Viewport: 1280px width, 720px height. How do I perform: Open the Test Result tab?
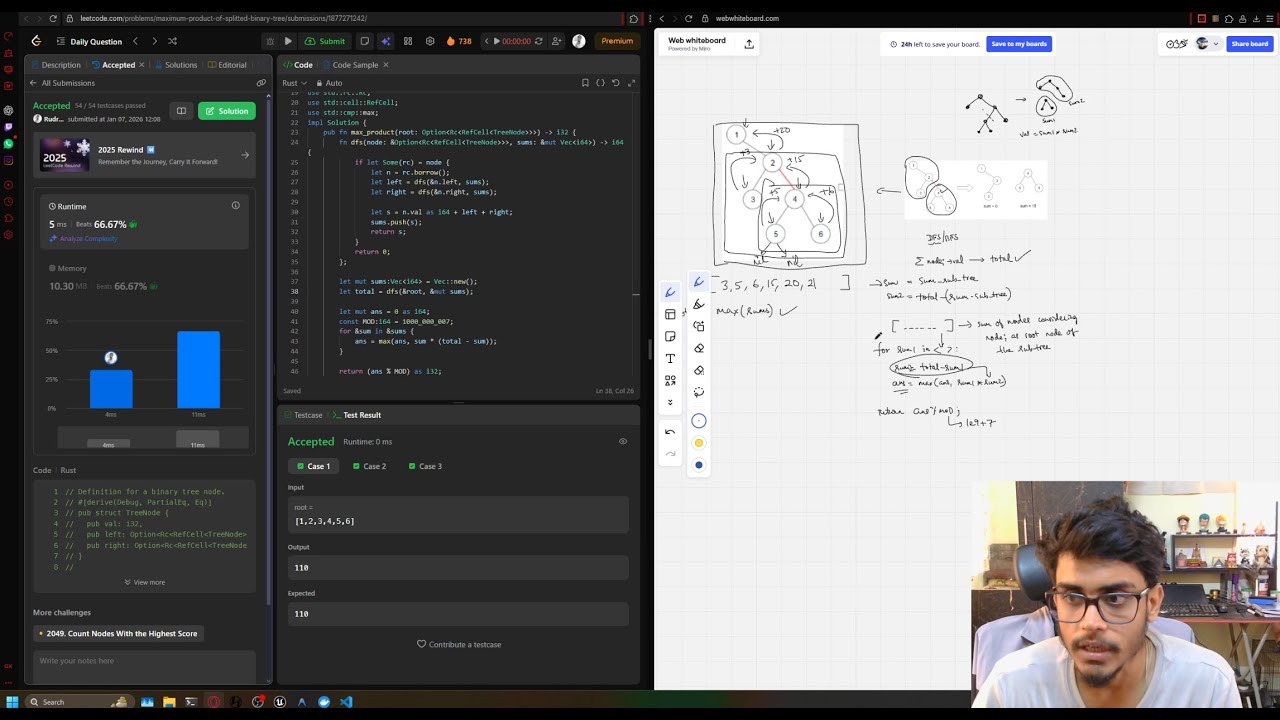[x=356, y=415]
